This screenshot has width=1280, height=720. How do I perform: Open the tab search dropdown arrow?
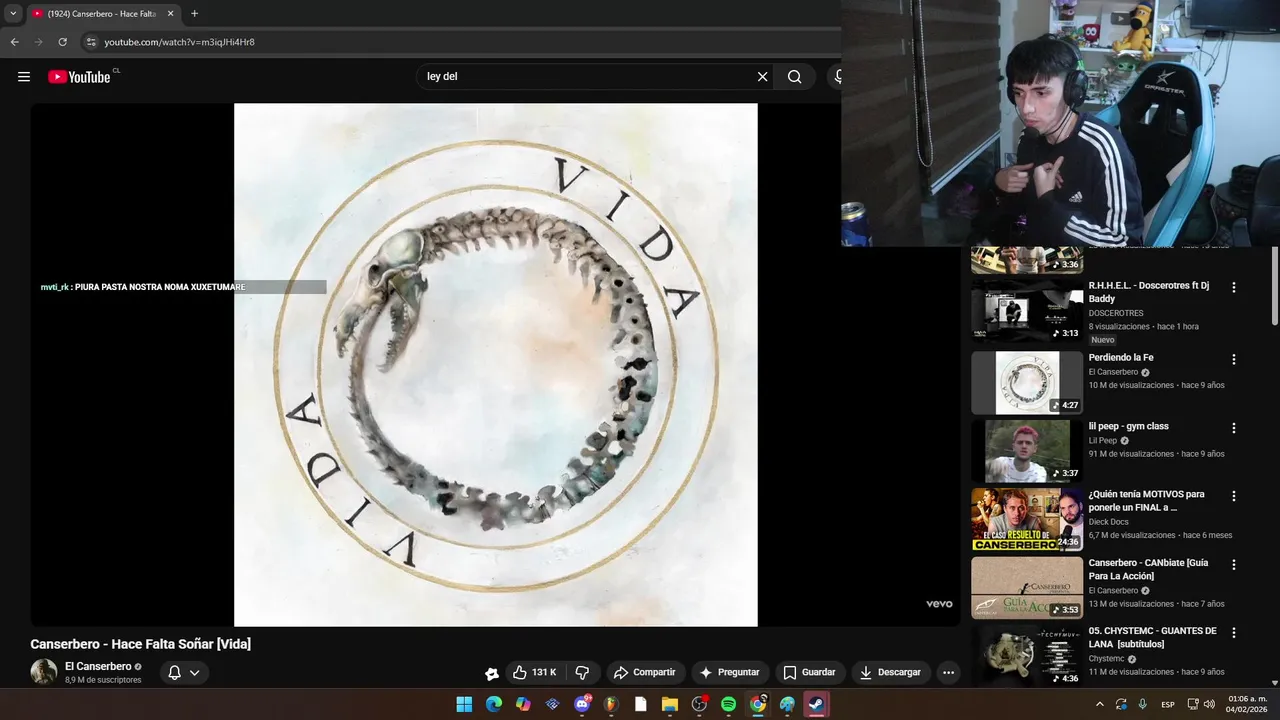coord(13,14)
